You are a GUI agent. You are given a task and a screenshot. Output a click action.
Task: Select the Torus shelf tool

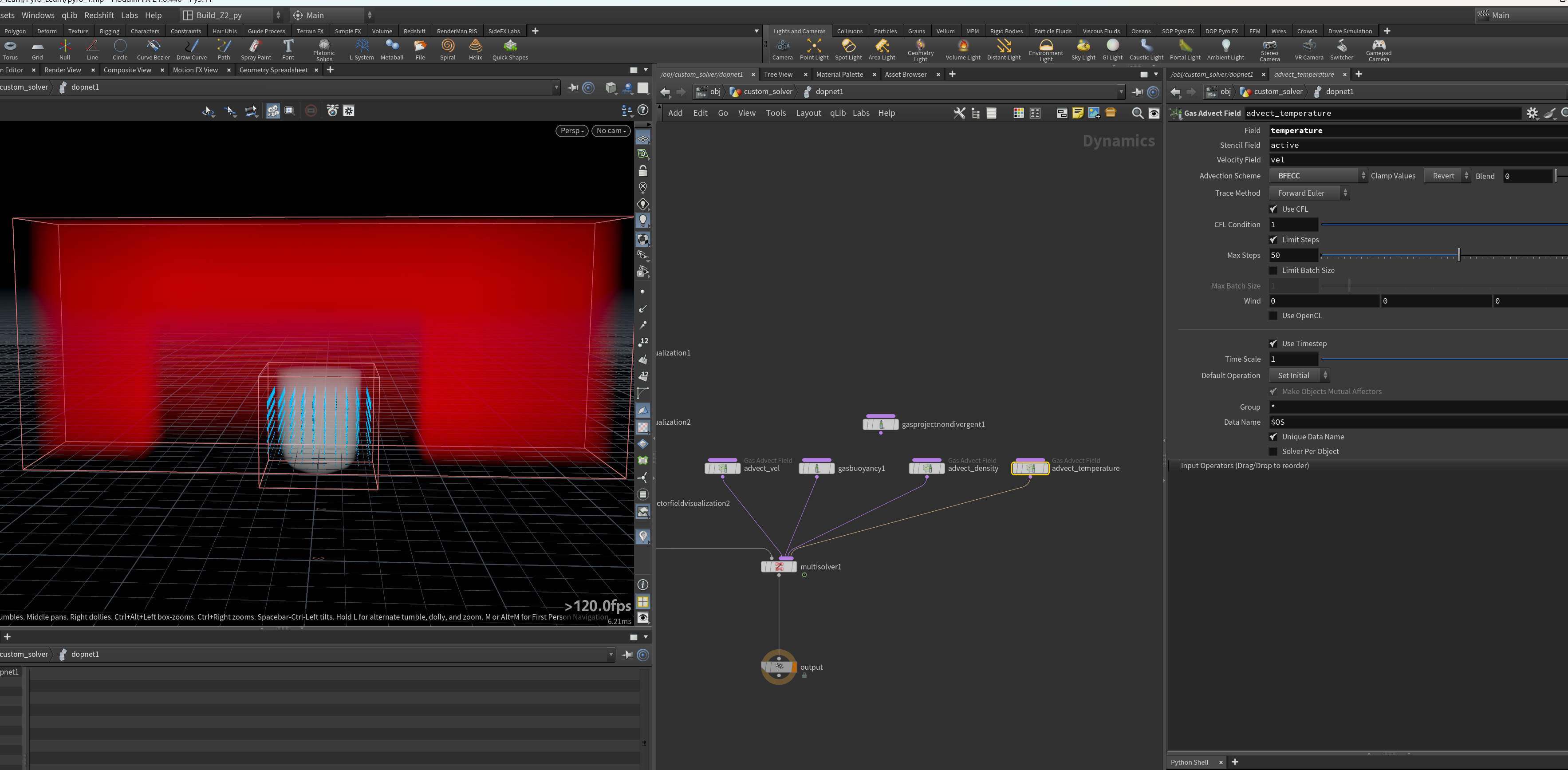click(10, 49)
